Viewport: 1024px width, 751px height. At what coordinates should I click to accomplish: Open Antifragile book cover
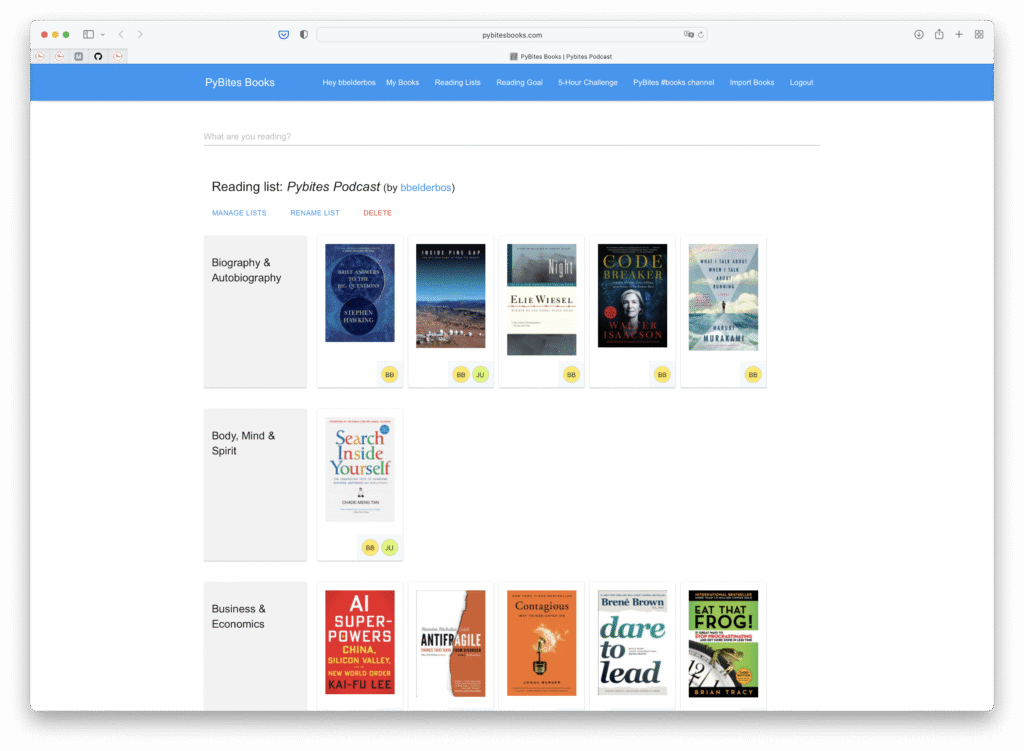pyautogui.click(x=451, y=644)
